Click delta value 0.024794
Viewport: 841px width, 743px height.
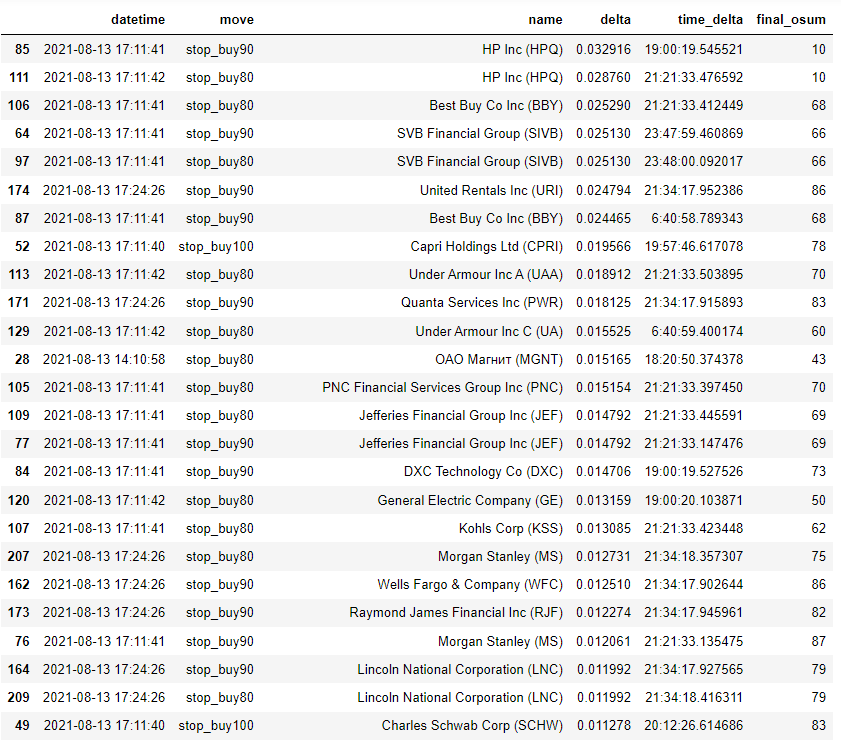coord(603,190)
